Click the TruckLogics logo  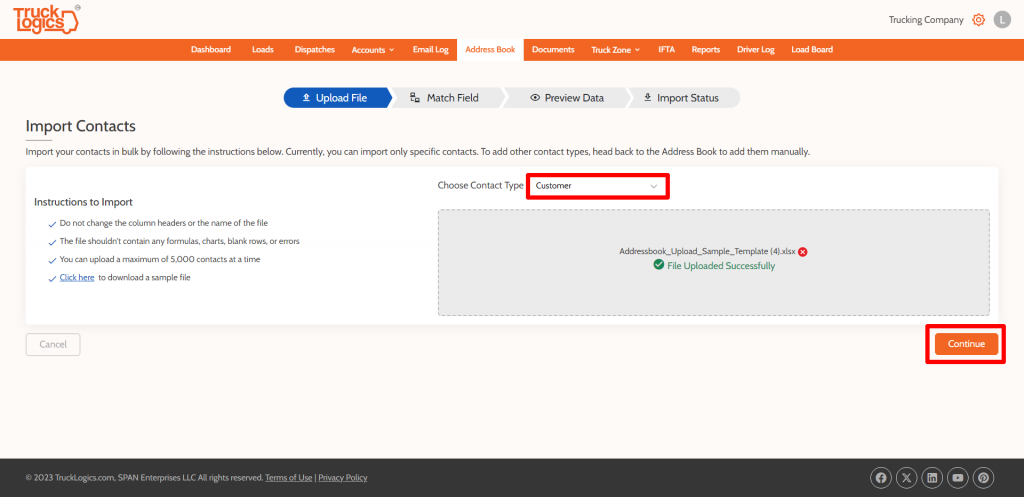(x=46, y=19)
